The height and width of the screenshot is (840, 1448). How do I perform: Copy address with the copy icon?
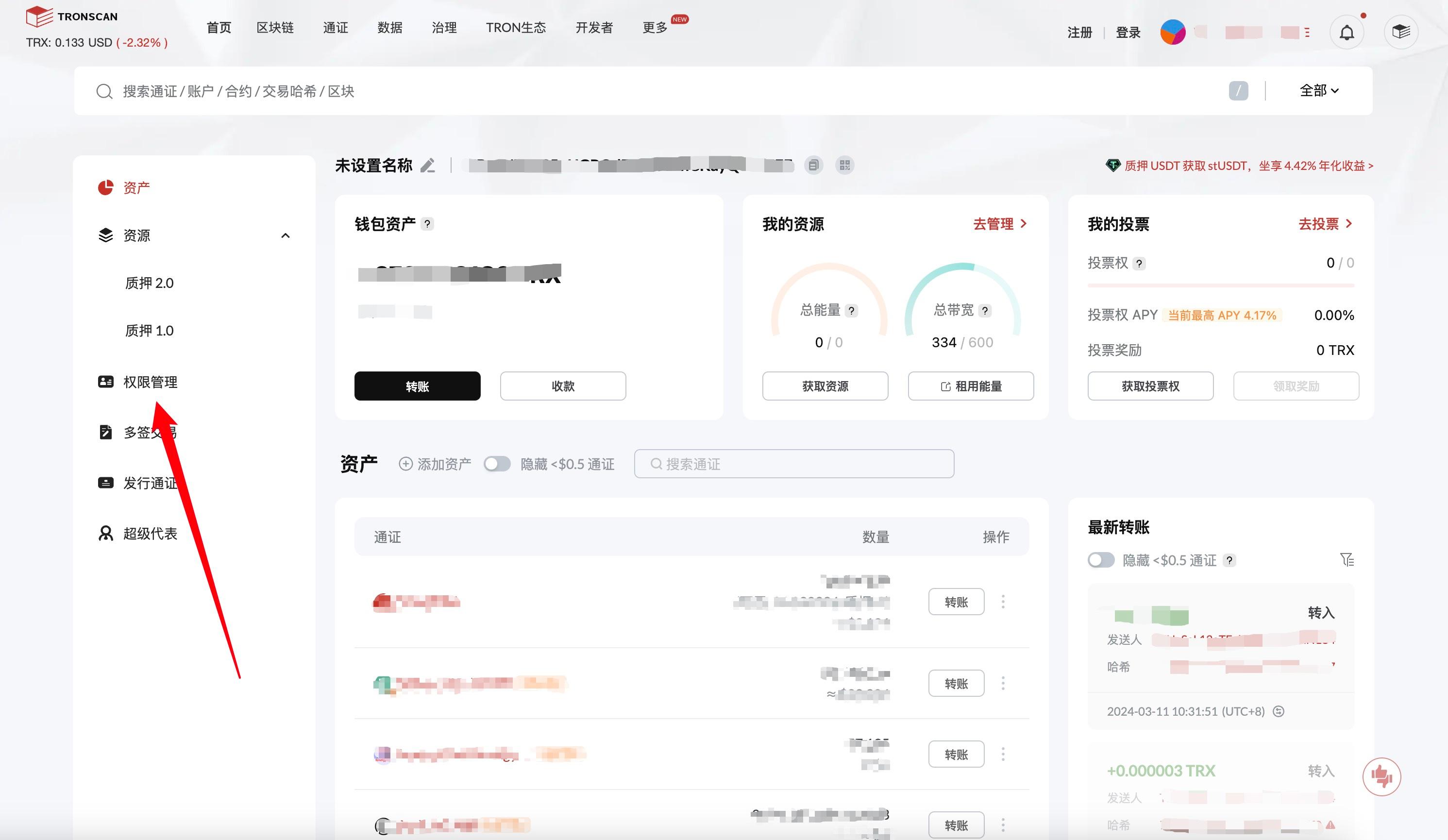pyautogui.click(x=814, y=166)
